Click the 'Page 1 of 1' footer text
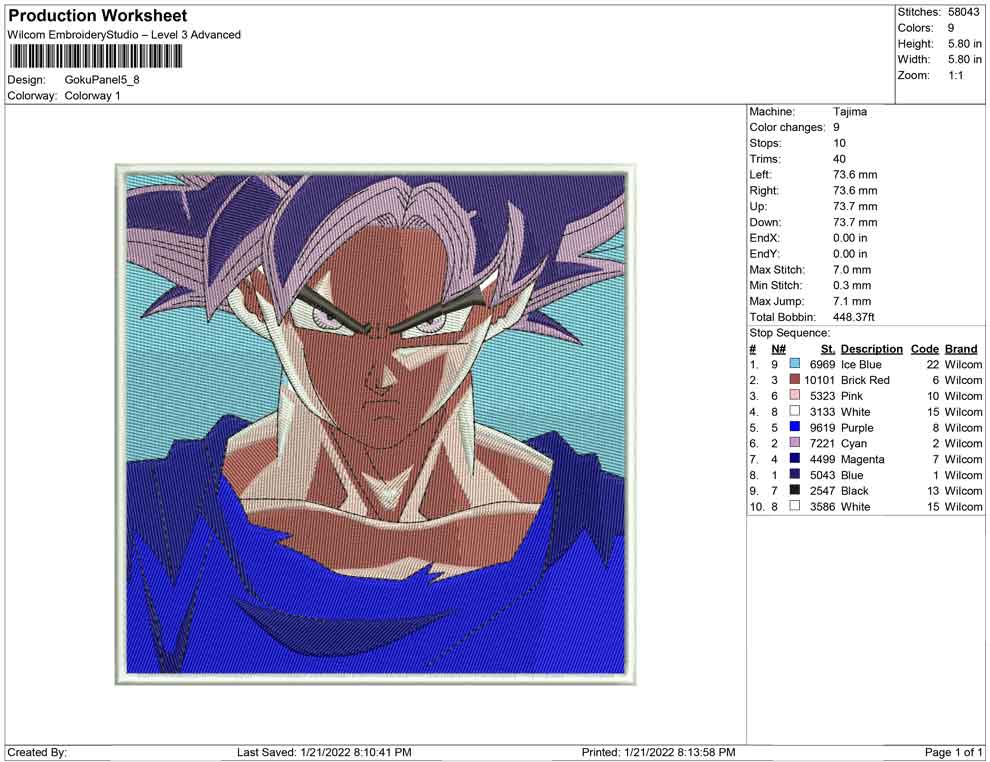This screenshot has width=990, height=762. tap(953, 752)
